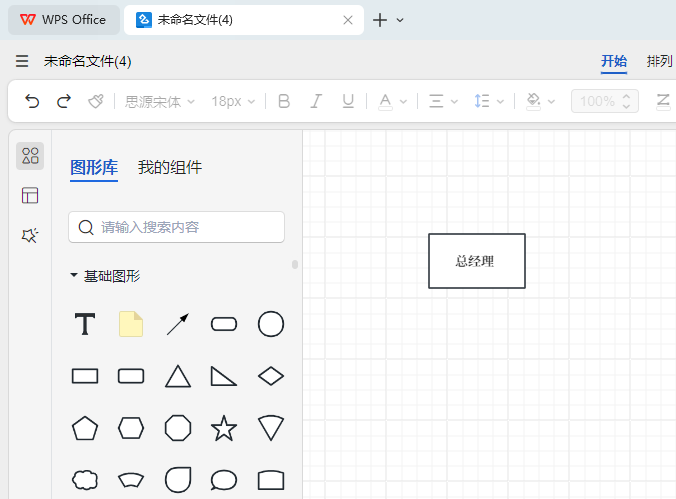Select the 图形库 tab

(94, 167)
